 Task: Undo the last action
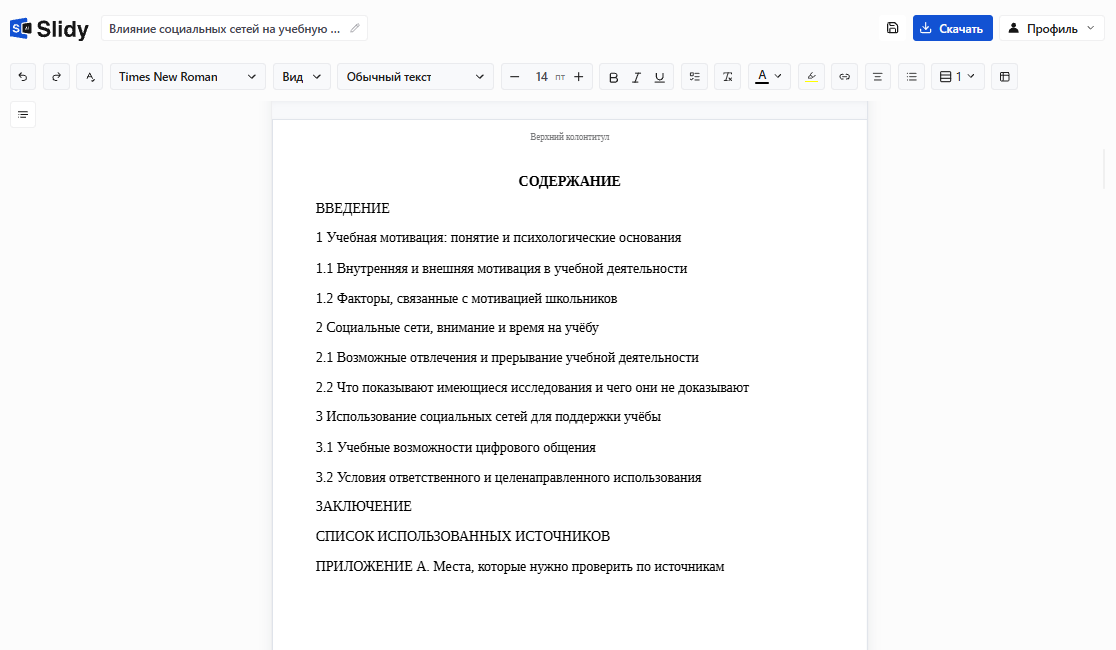(x=23, y=77)
